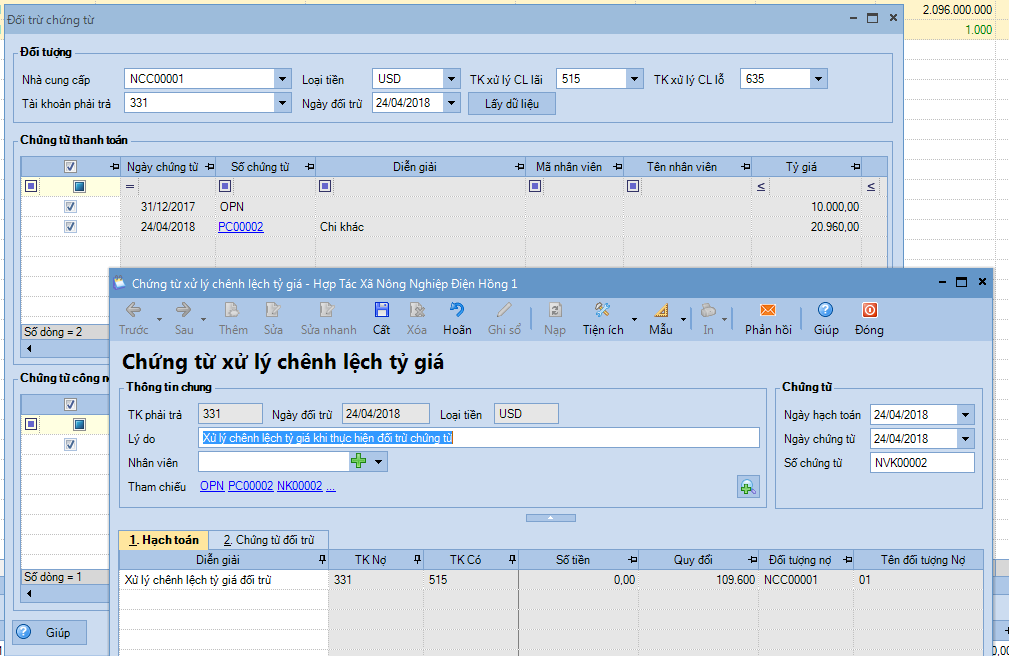Switch to the 1. Hạch toán tab

coord(164,539)
